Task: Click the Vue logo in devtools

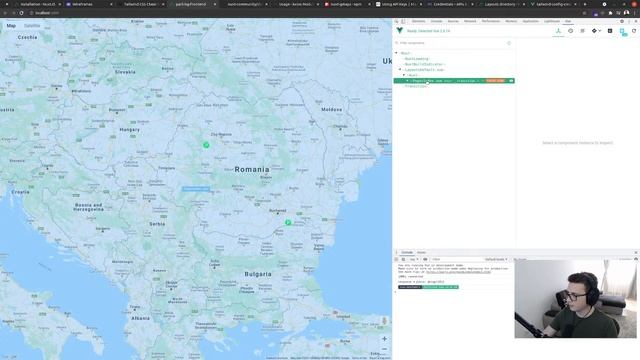Action: coord(400,31)
